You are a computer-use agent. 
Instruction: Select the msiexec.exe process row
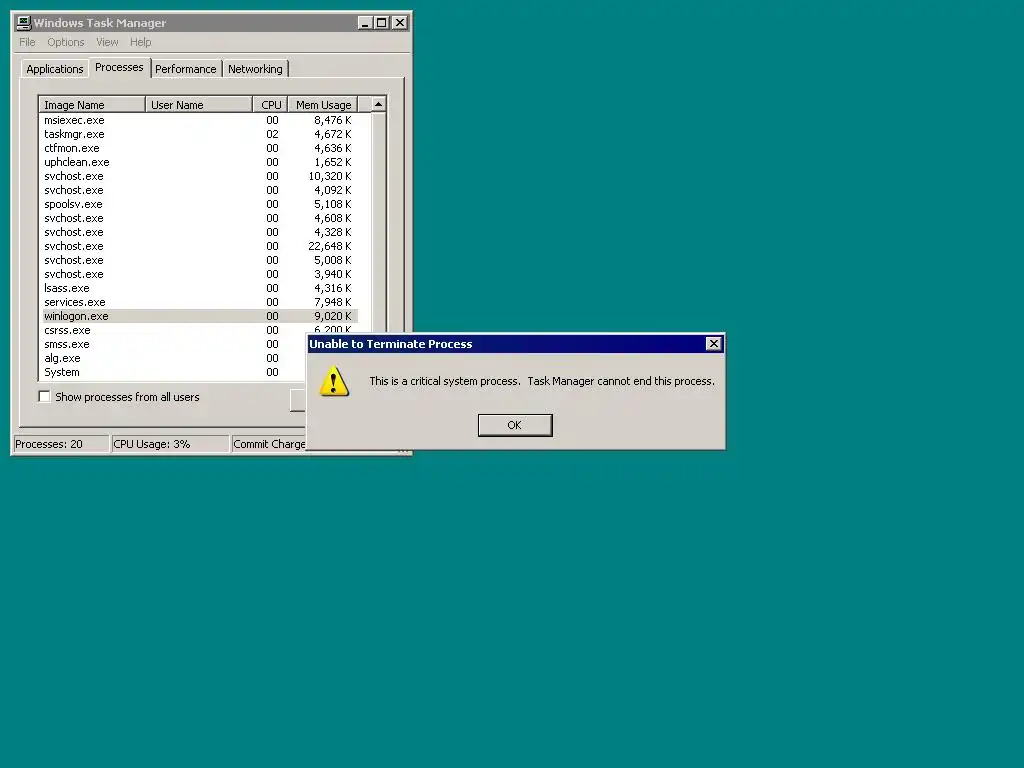coord(199,120)
